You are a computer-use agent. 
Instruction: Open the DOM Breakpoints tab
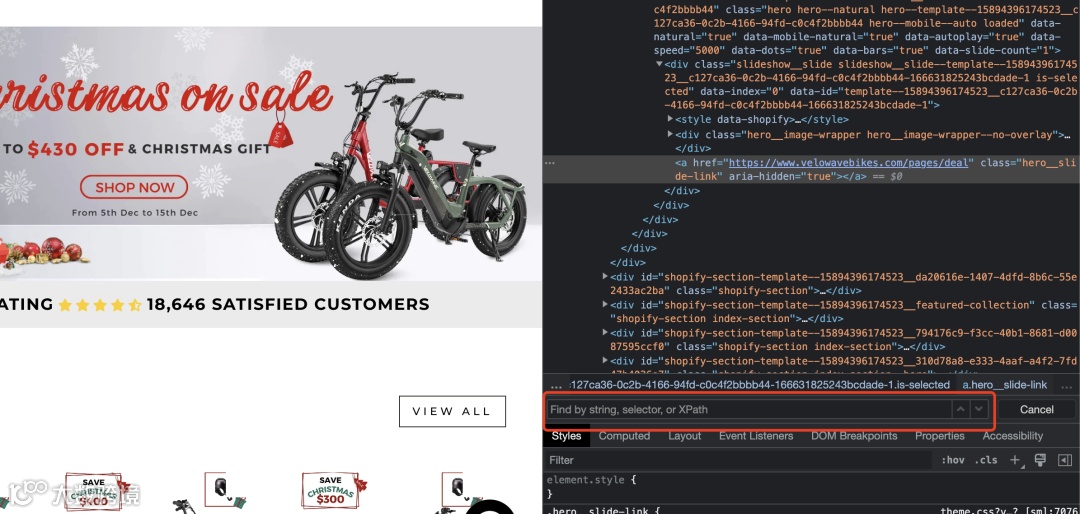pyautogui.click(x=854, y=436)
